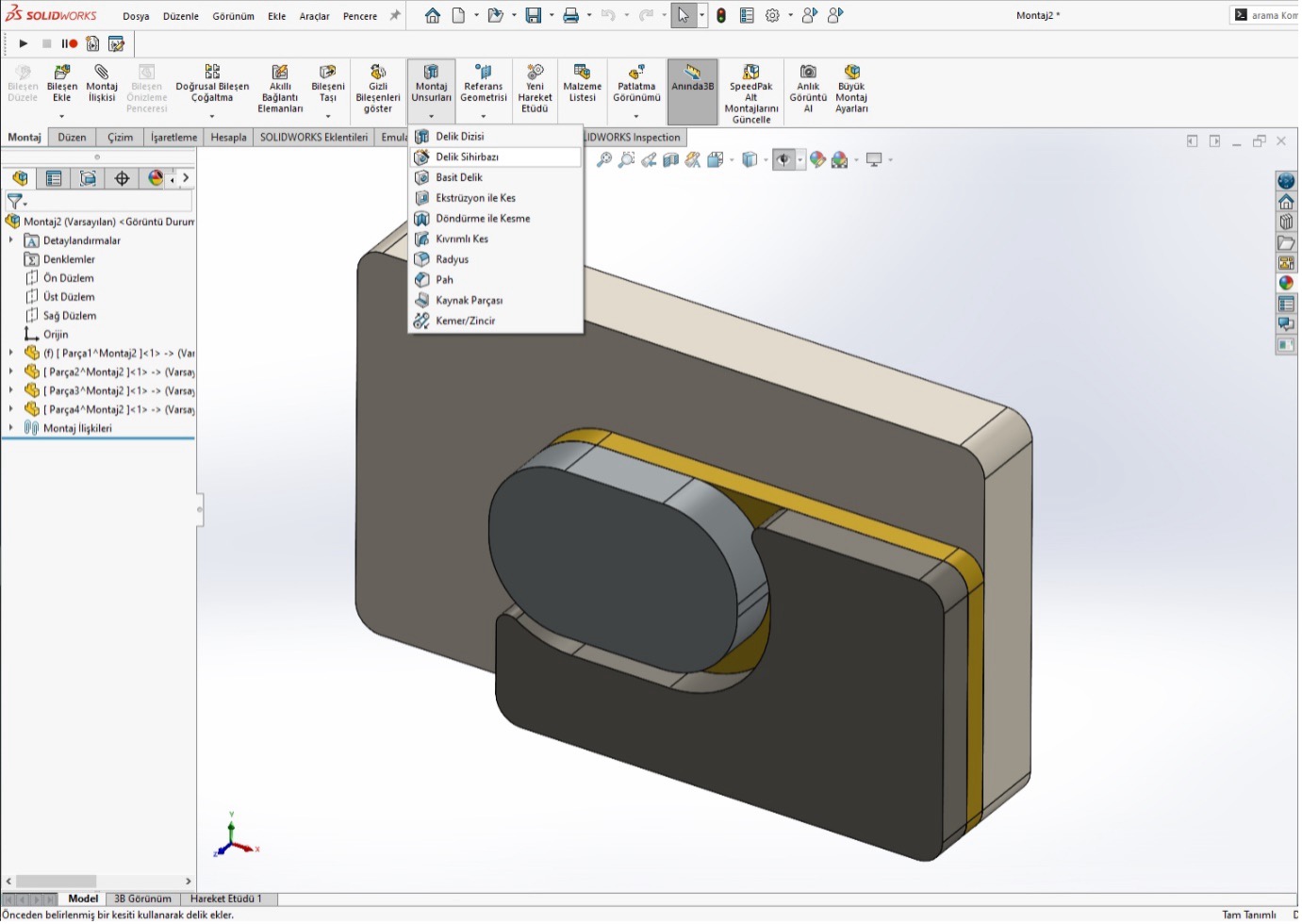Select Denklemler in the feature tree
The width and height of the screenshot is (1302, 924).
click(x=69, y=259)
